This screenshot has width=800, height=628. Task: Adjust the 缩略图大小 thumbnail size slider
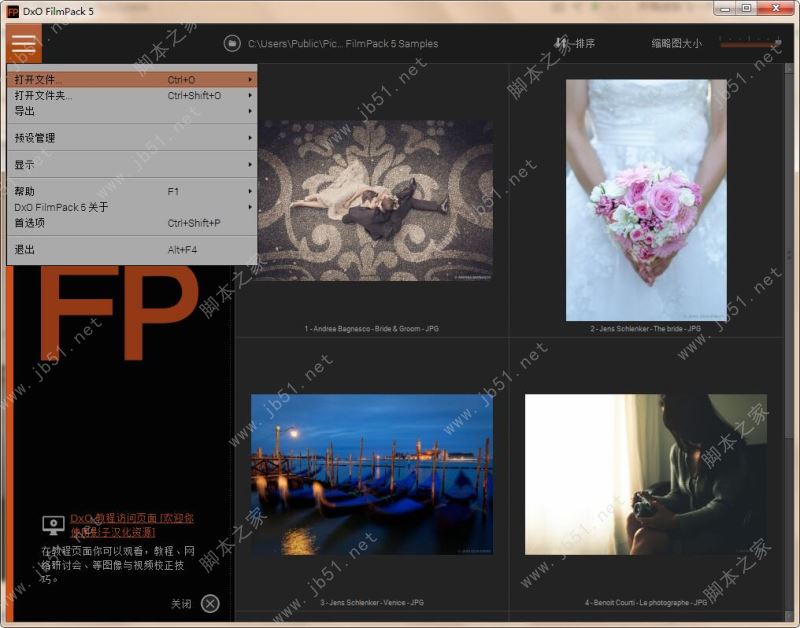(750, 44)
